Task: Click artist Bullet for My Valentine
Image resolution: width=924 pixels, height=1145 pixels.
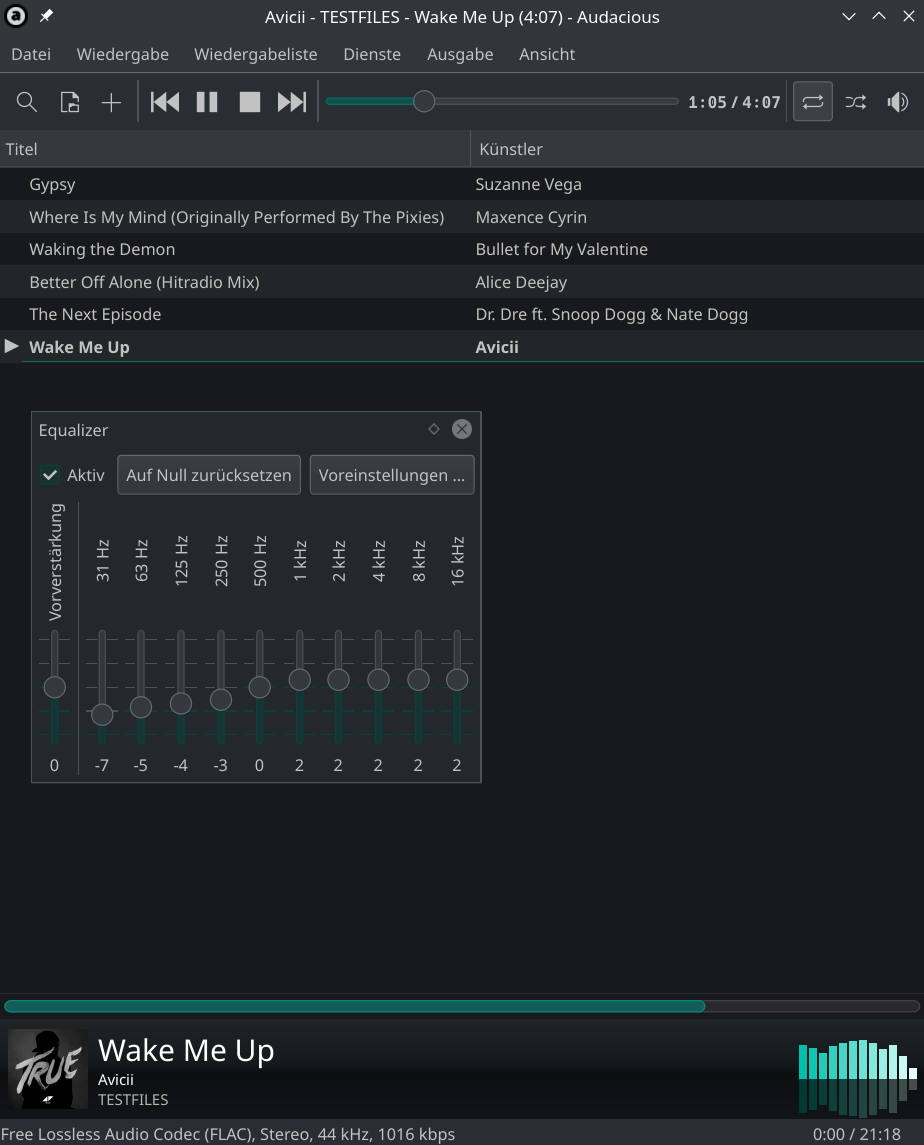Action: [x=562, y=250]
